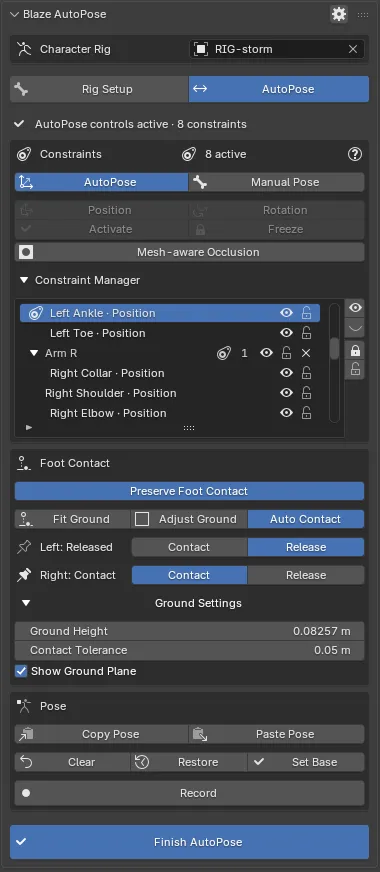
Task: Lock the Left Ankle constraint
Action: coord(306,313)
